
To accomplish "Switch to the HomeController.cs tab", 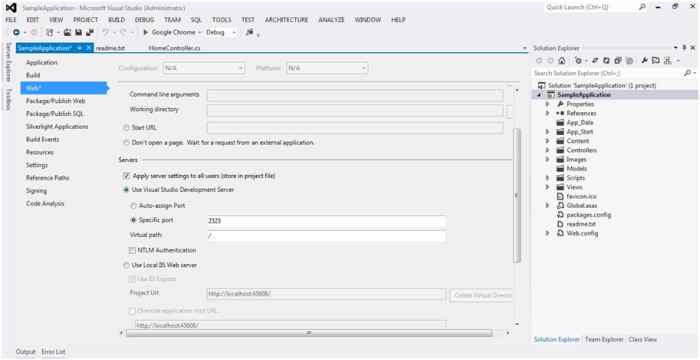I will click(x=175, y=48).
